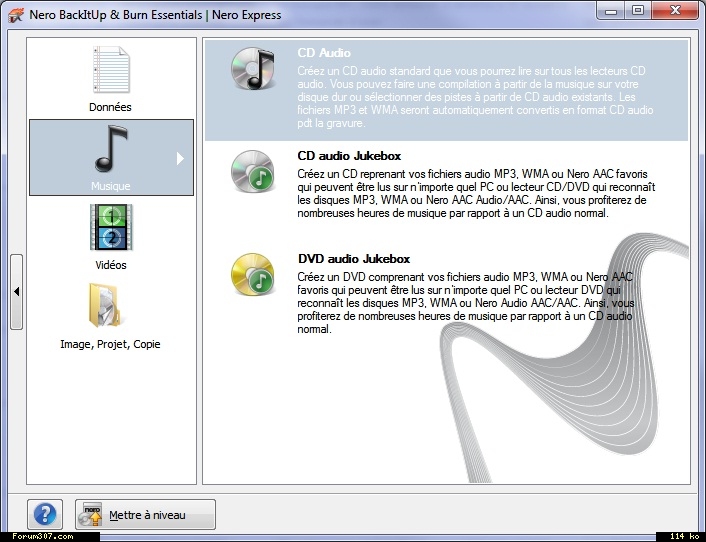Choose the CD Audio title
The height and width of the screenshot is (542, 706).
coord(324,53)
